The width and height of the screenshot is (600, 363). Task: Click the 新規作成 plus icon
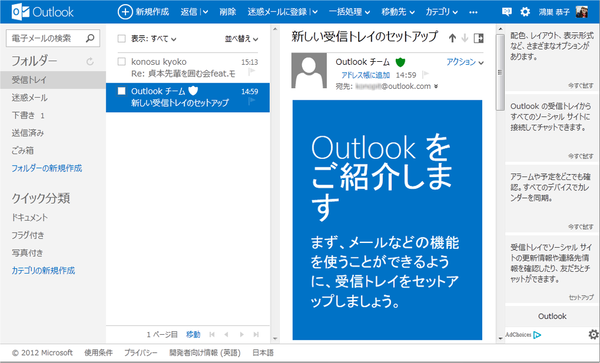pyautogui.click(x=125, y=12)
